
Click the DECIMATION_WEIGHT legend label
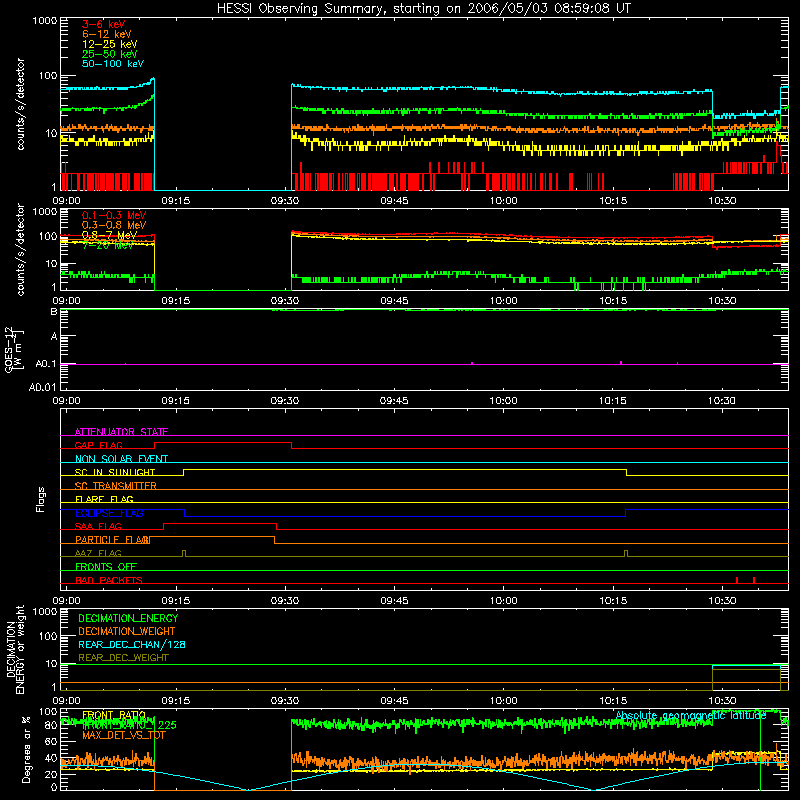(x=127, y=631)
